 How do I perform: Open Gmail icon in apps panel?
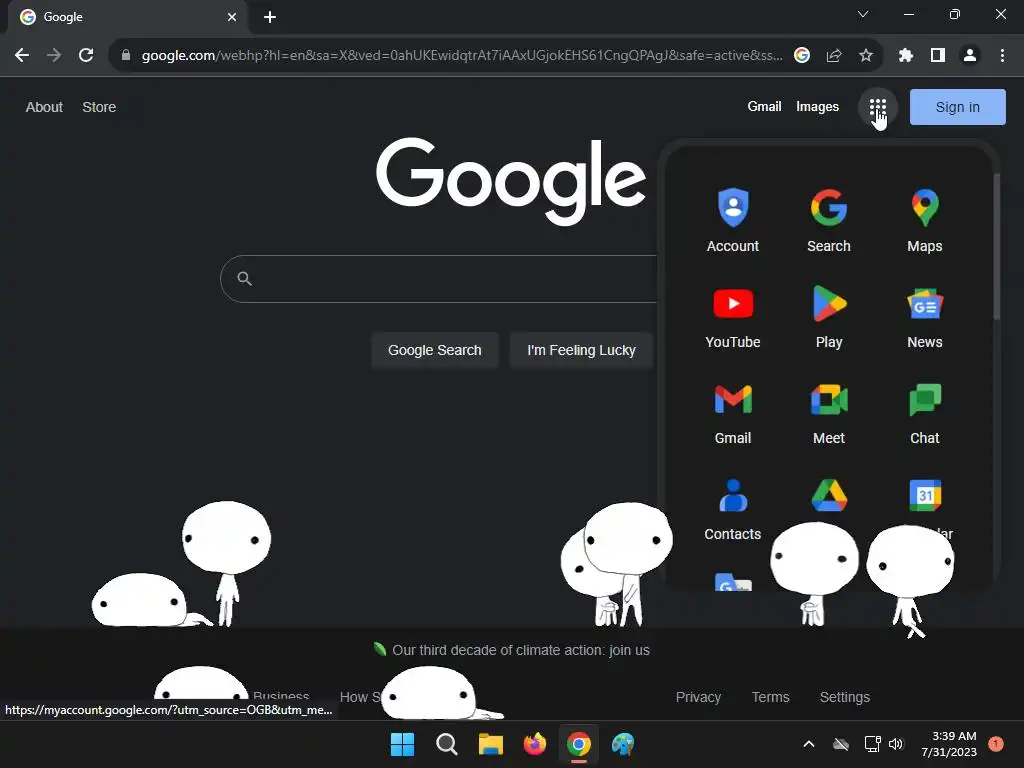pos(733,413)
